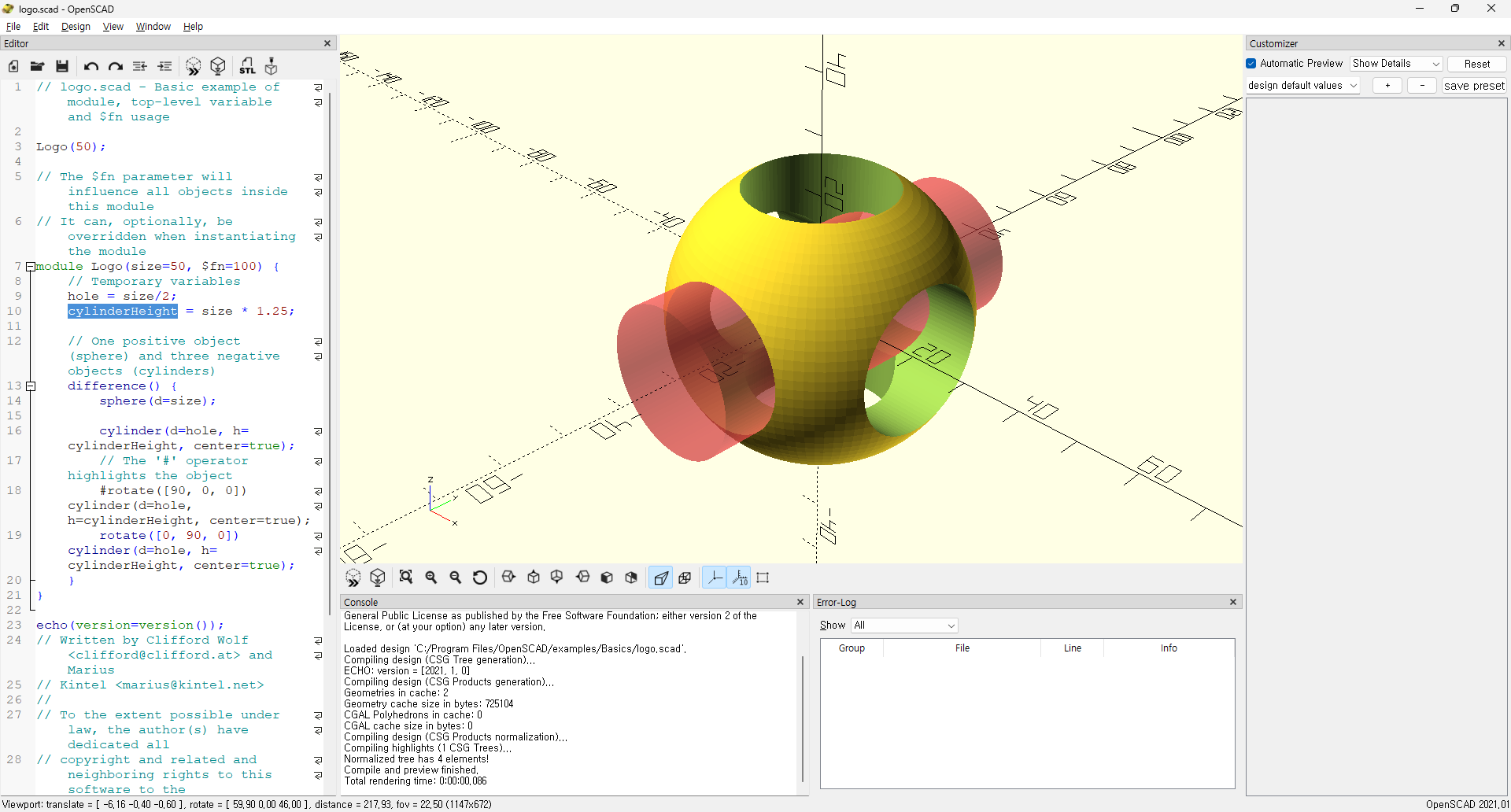Switch to Left view
This screenshot has width=1511, height=812.
[x=582, y=578]
